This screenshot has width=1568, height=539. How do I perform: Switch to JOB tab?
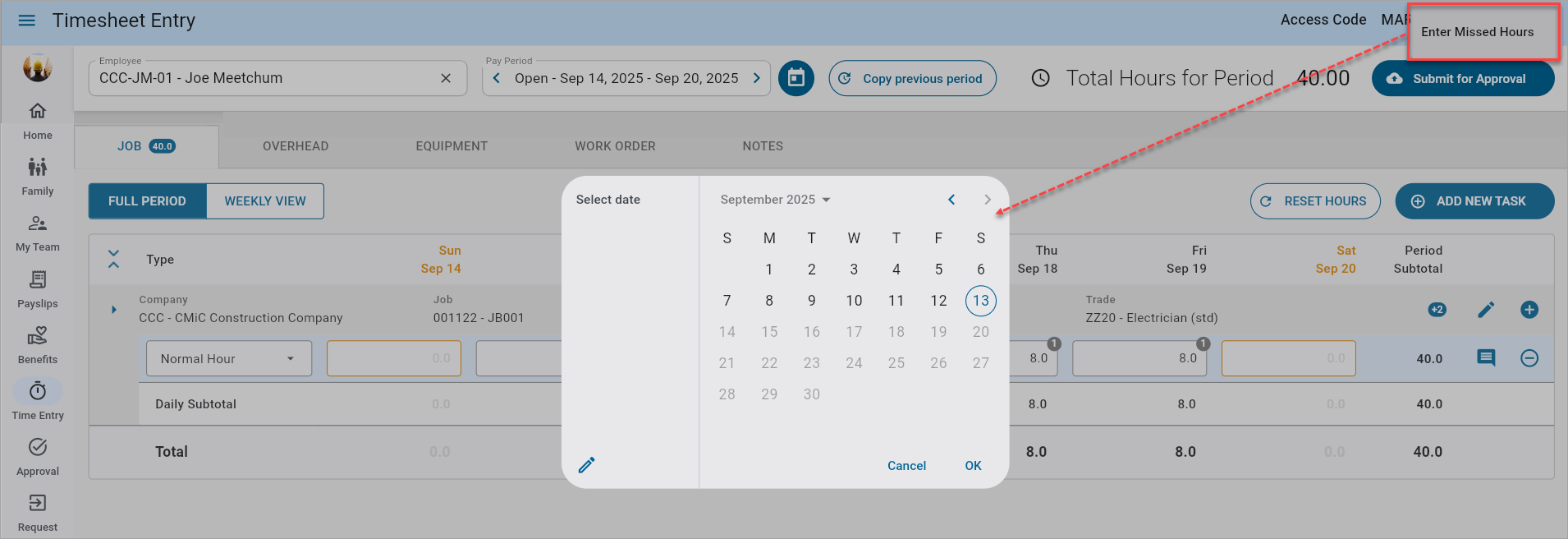(146, 146)
